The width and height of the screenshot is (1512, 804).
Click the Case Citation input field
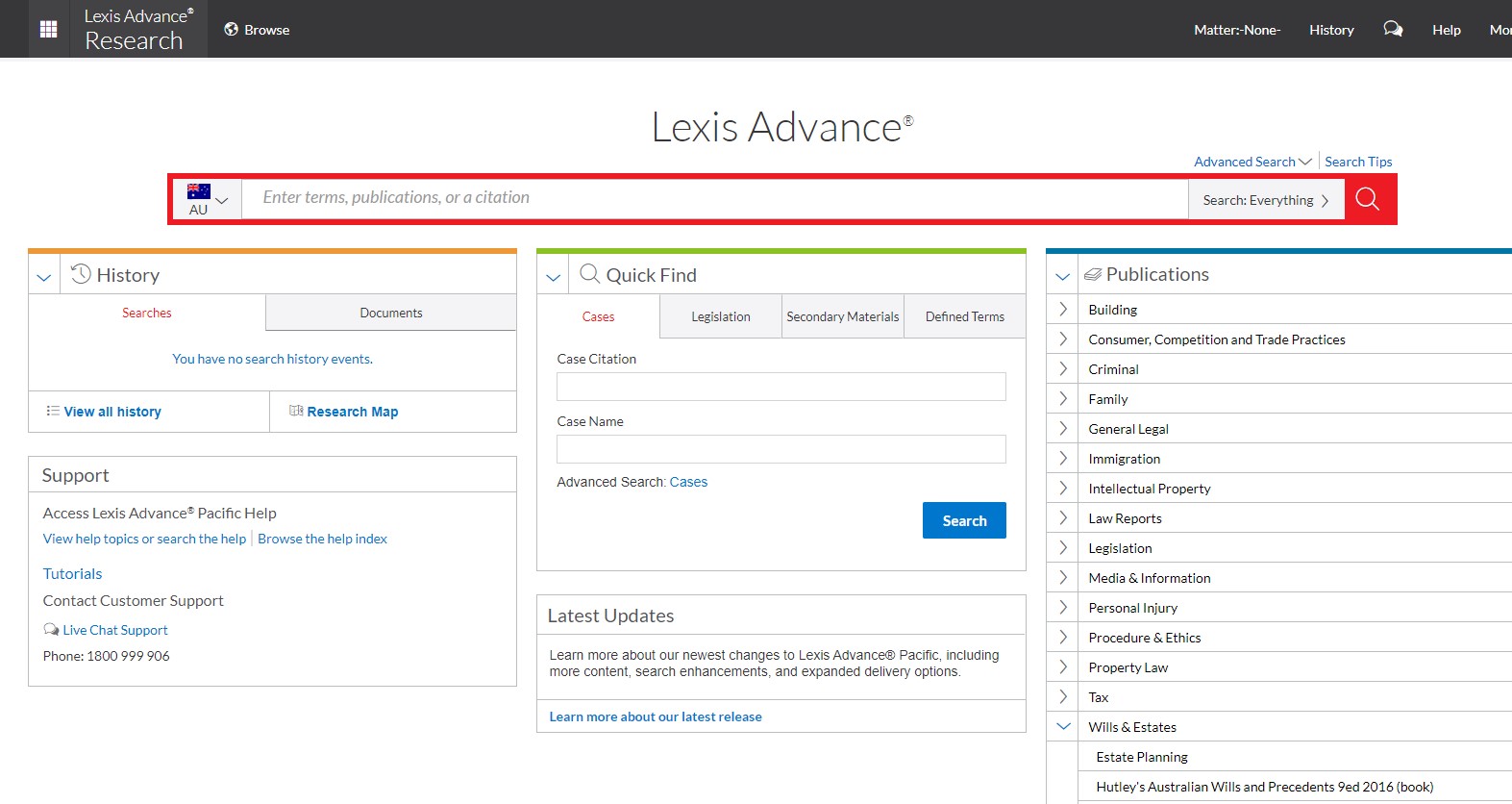pyautogui.click(x=781, y=387)
